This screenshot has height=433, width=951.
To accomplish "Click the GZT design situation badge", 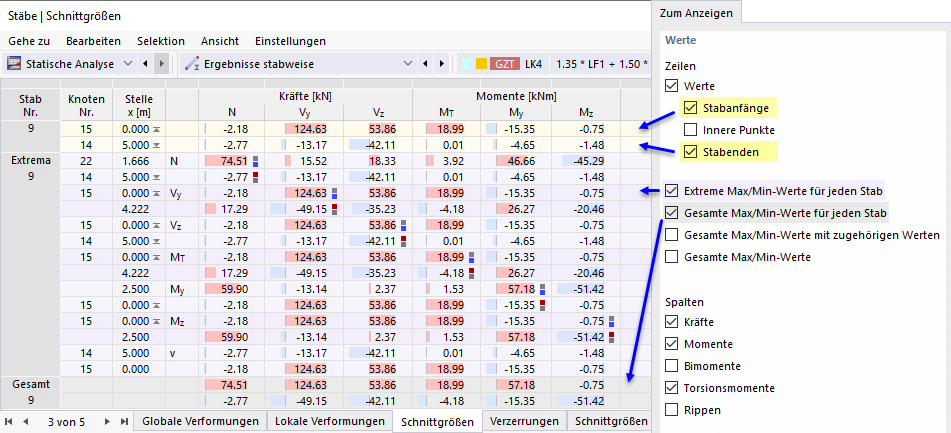I will [505, 64].
